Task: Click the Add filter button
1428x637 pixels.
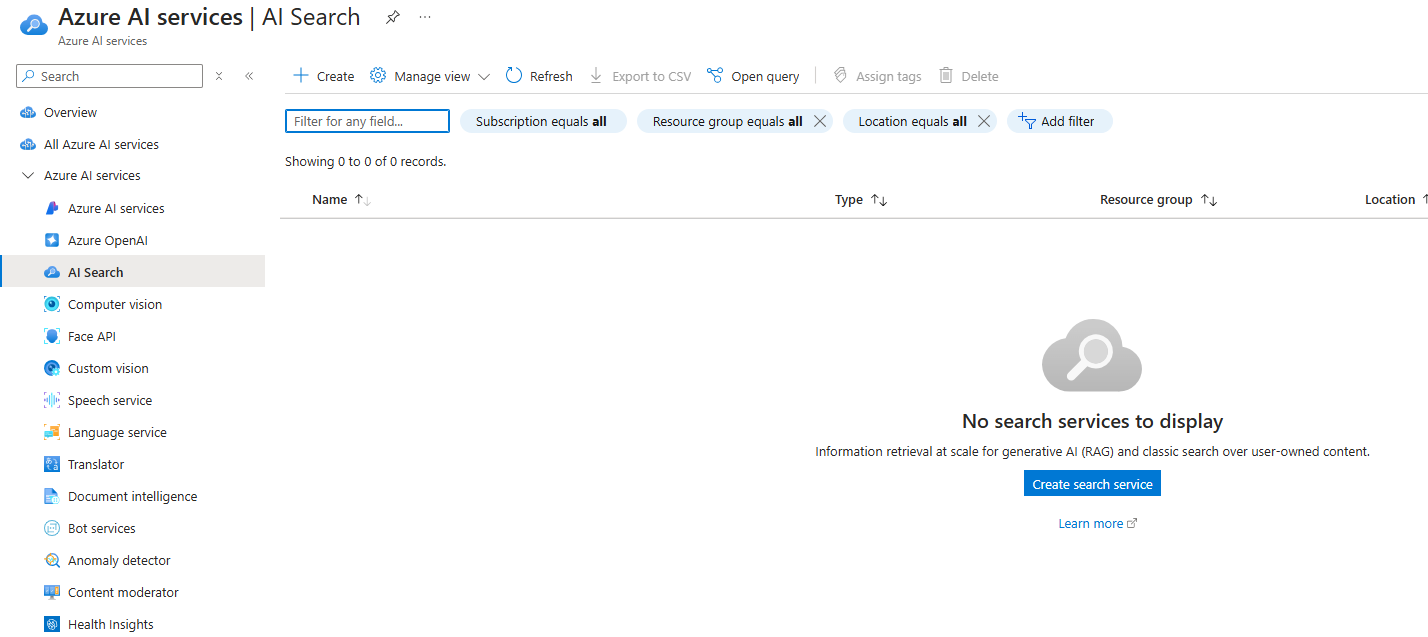Action: point(1059,121)
